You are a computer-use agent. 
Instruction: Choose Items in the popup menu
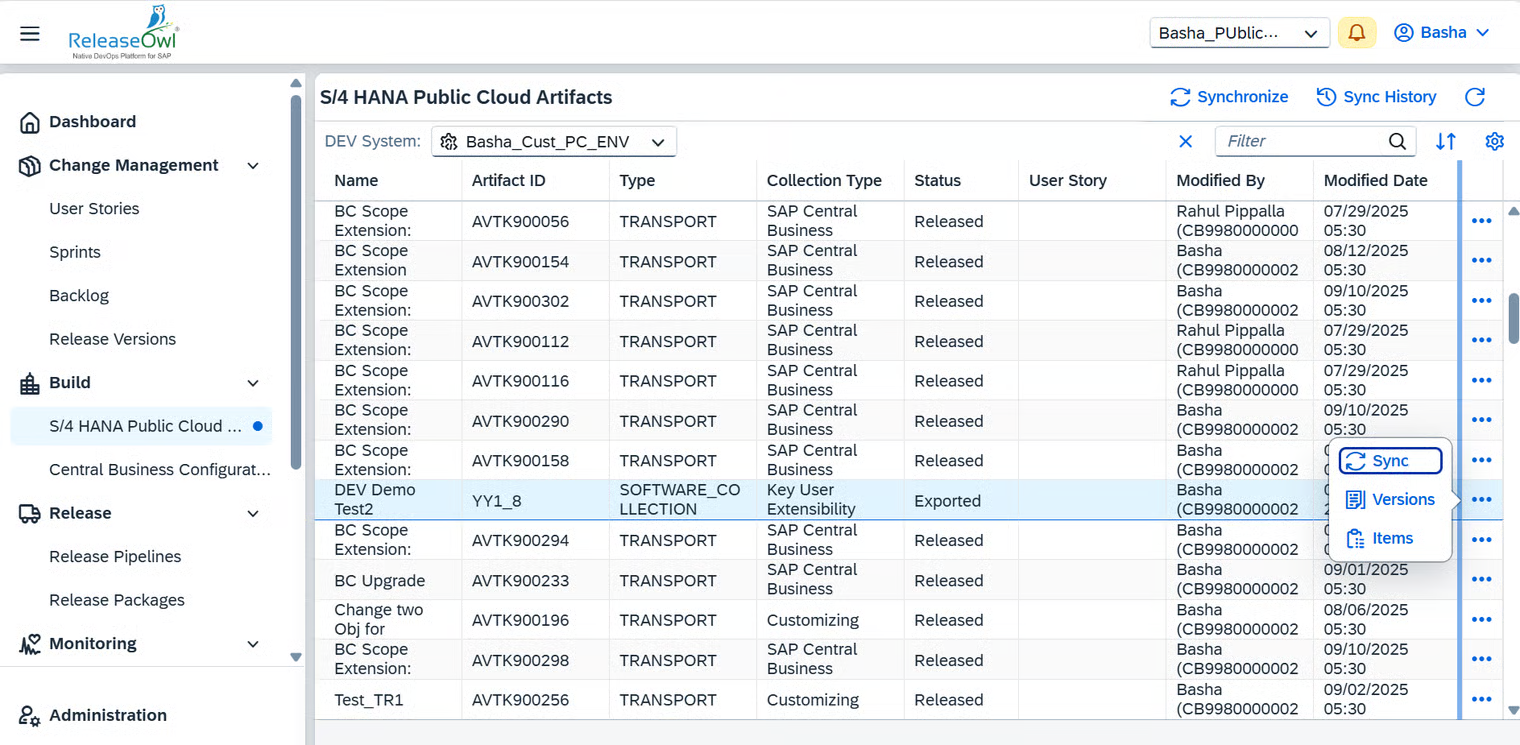click(x=1380, y=538)
